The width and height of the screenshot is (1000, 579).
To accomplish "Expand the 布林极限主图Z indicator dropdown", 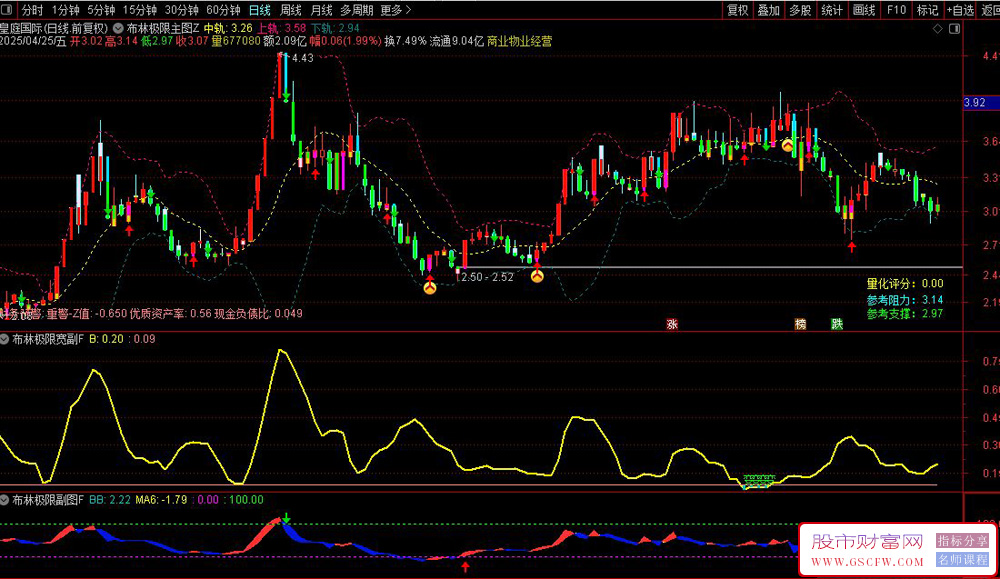I will [x=119, y=28].
